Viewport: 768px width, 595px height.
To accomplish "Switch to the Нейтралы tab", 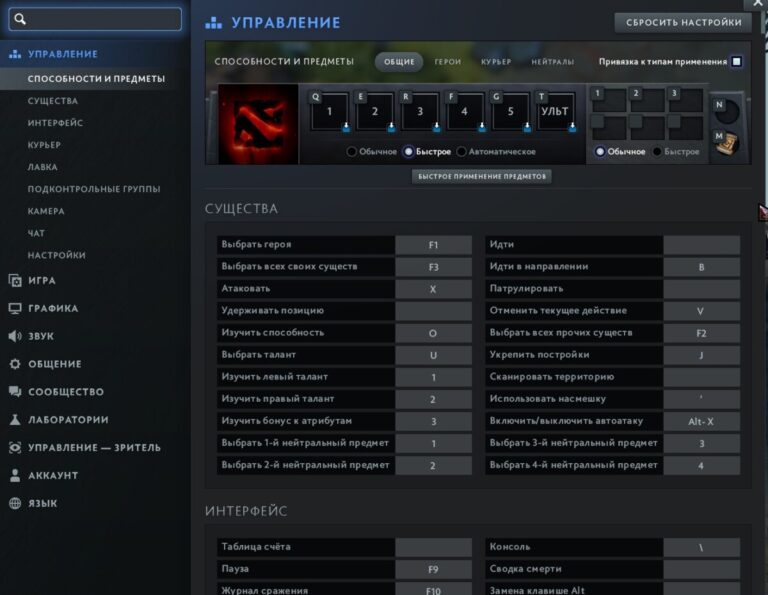I will 552,62.
